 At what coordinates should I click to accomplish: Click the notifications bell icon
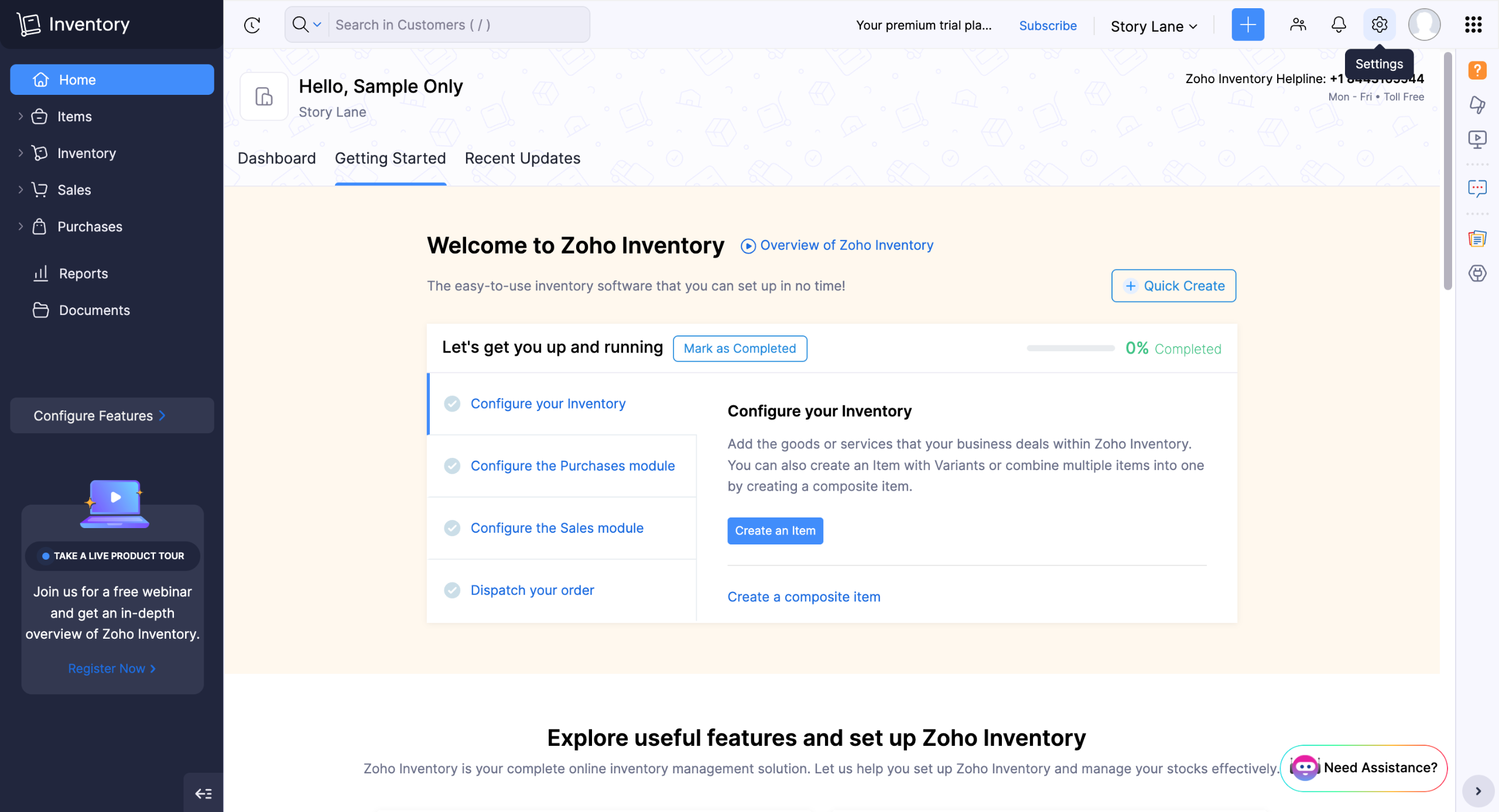[1338, 25]
